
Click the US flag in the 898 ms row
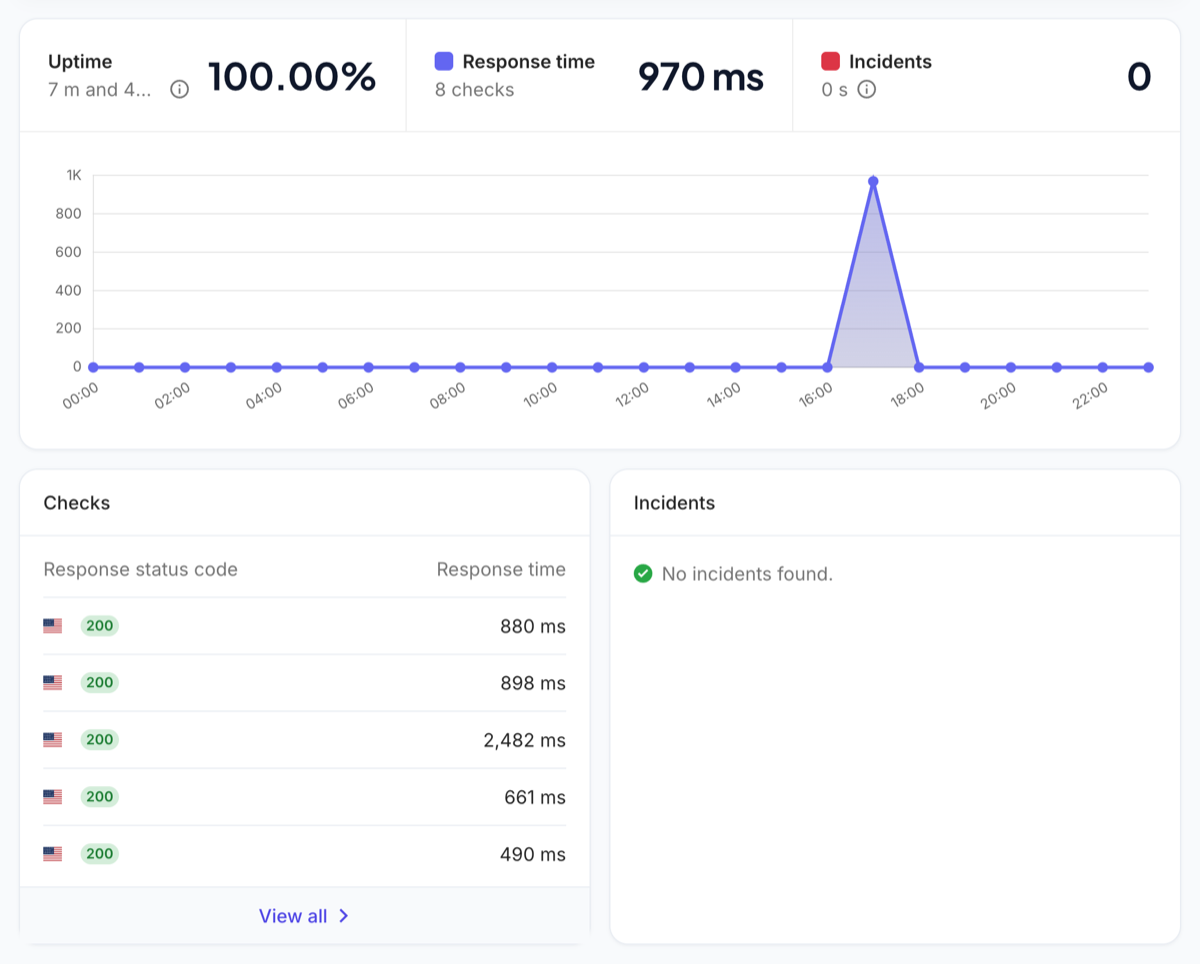[53, 683]
